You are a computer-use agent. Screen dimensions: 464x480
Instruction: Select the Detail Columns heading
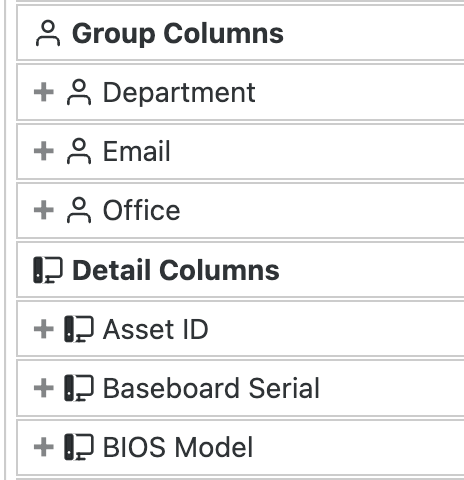pos(176,270)
